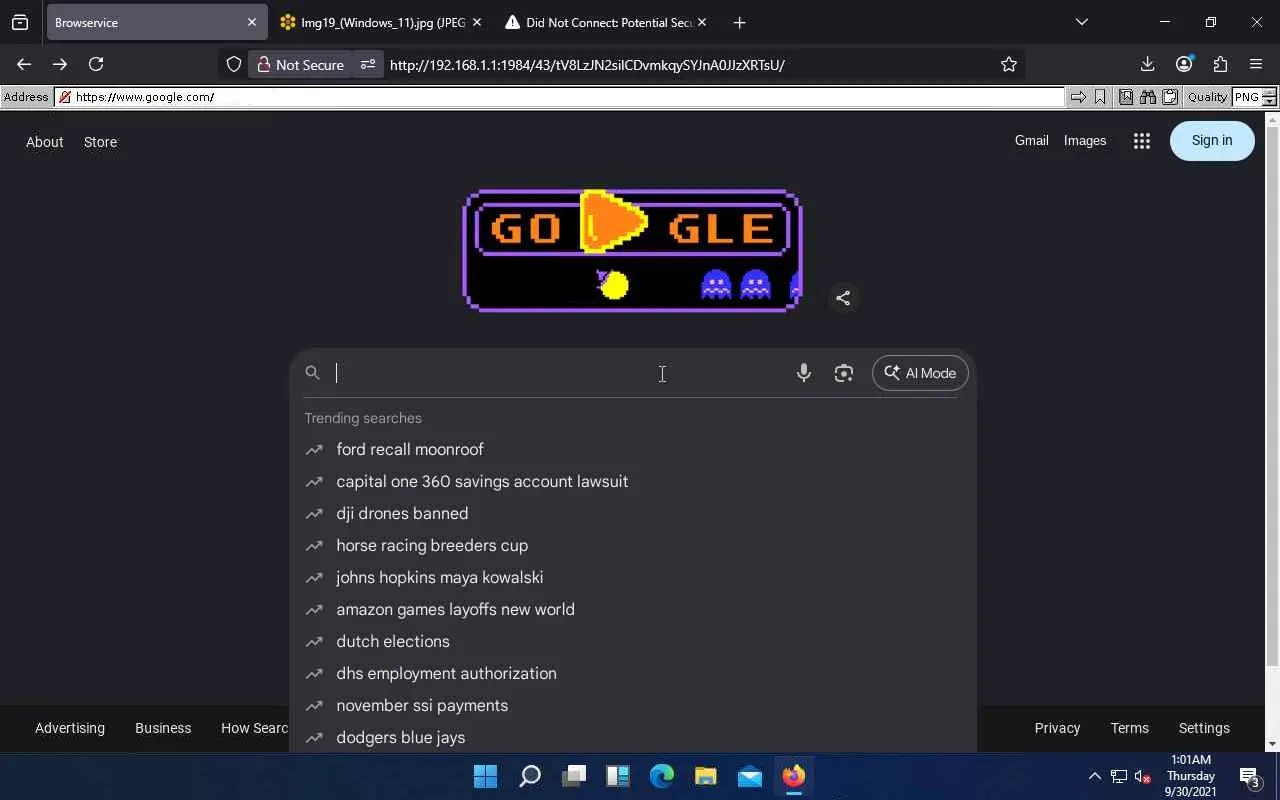Click the Browservice Address field showing google.com
Image resolution: width=1280 pixels, height=800 pixels.
561,97
